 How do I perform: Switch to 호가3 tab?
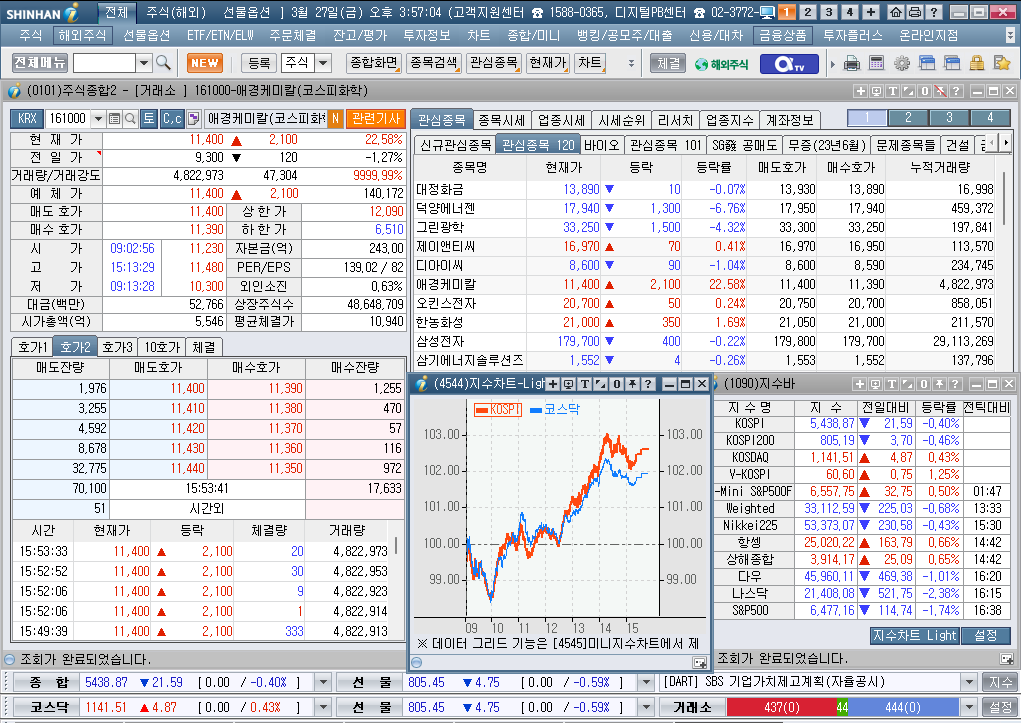tap(117, 347)
